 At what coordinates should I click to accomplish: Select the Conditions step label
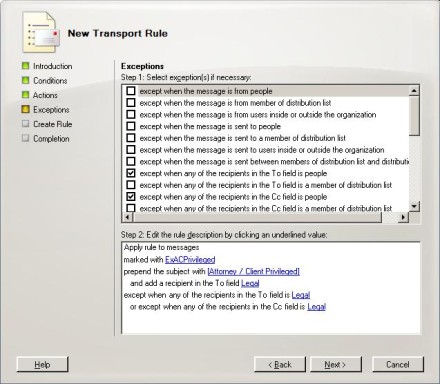[50, 81]
